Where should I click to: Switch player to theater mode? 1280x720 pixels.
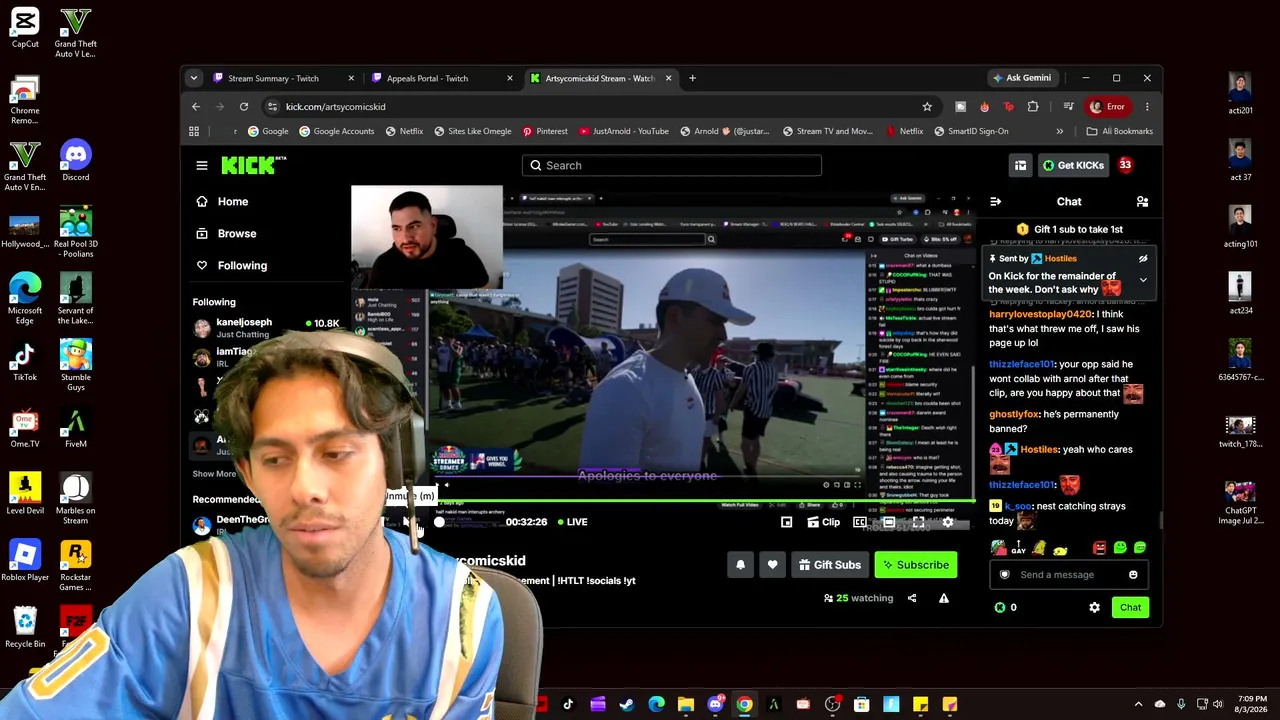tap(889, 522)
